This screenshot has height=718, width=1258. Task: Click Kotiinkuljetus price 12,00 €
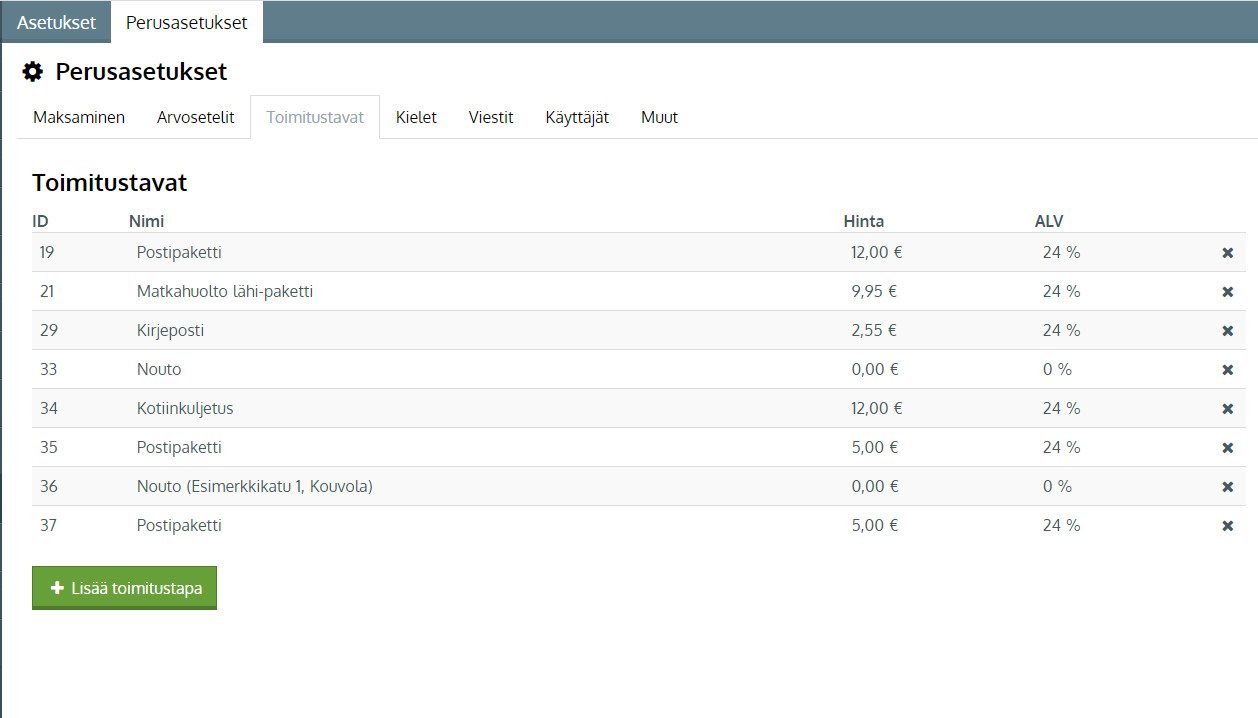[877, 408]
